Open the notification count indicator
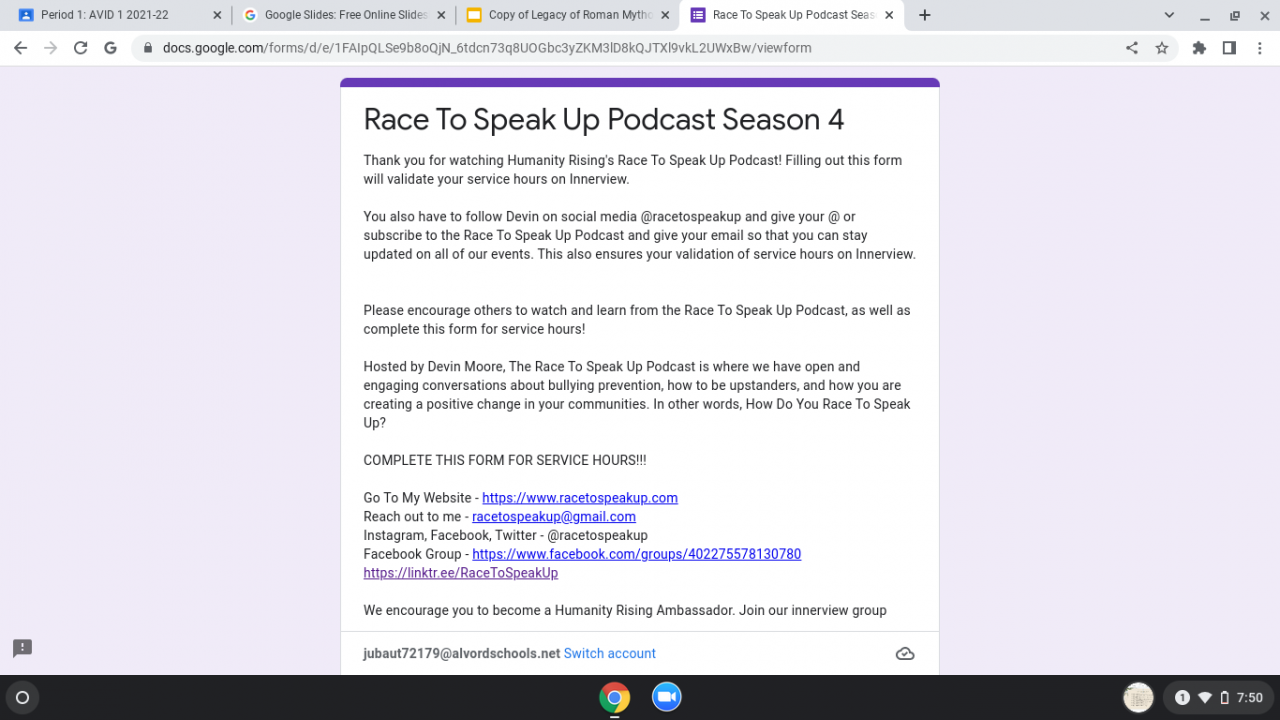 1182,697
